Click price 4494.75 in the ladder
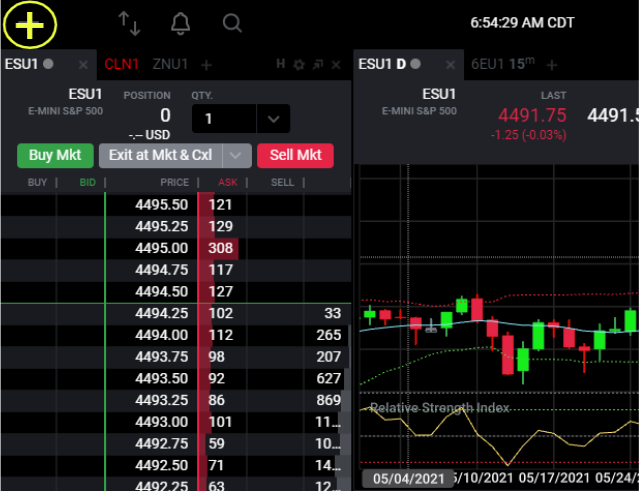This screenshot has width=640, height=491. coord(162,270)
